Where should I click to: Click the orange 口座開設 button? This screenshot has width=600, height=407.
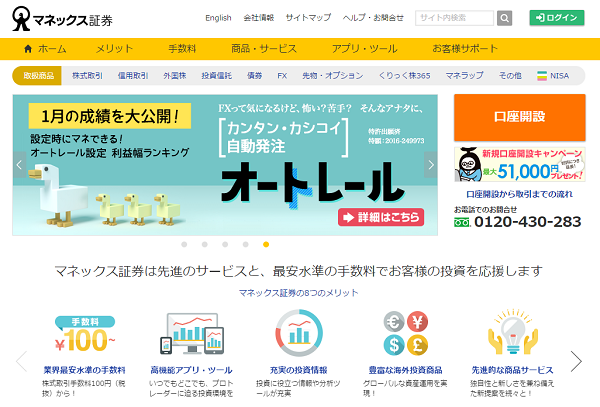tap(520, 117)
